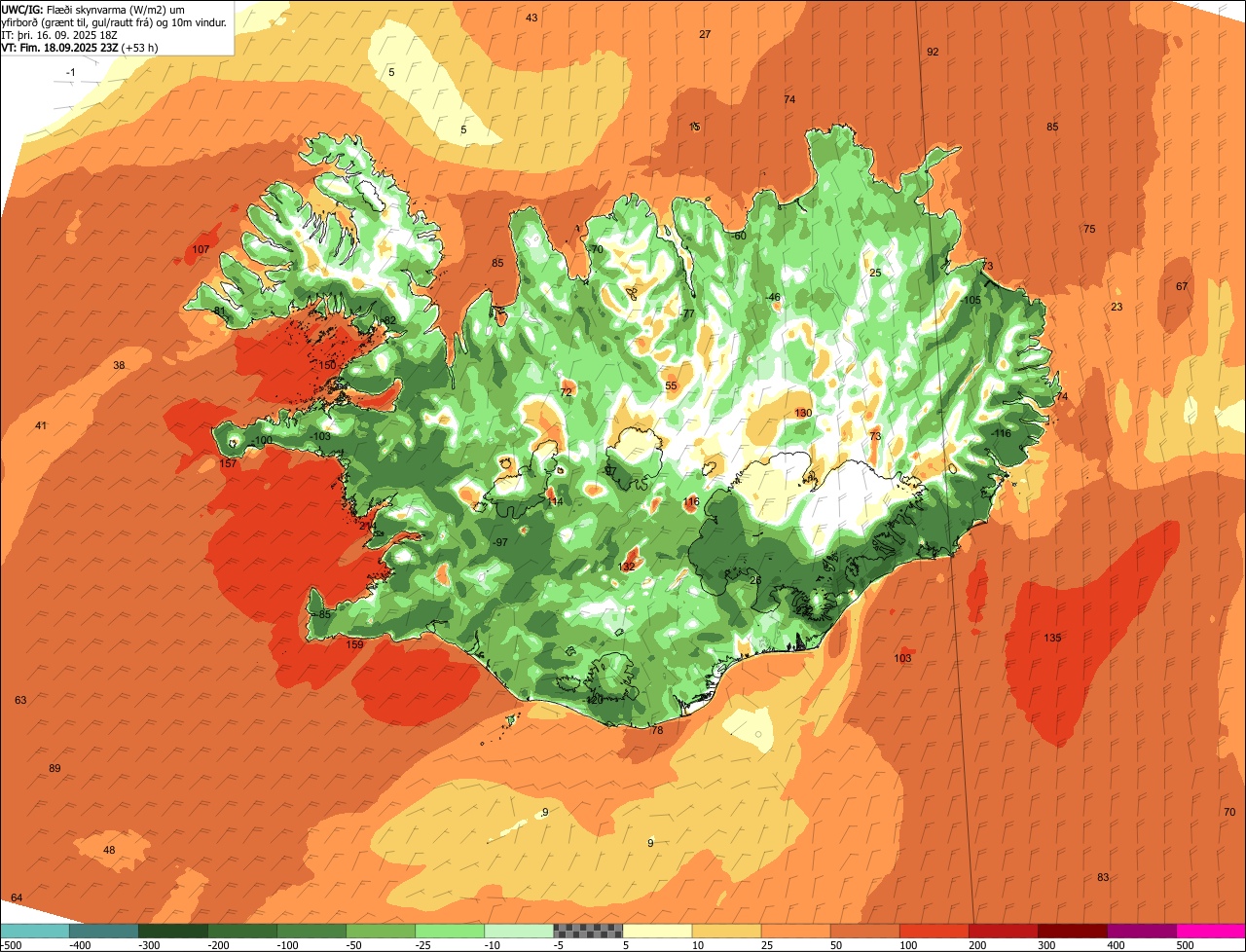The height and width of the screenshot is (952, 1246).
Task: Click the flux value '55' on the map
Action: point(671,385)
